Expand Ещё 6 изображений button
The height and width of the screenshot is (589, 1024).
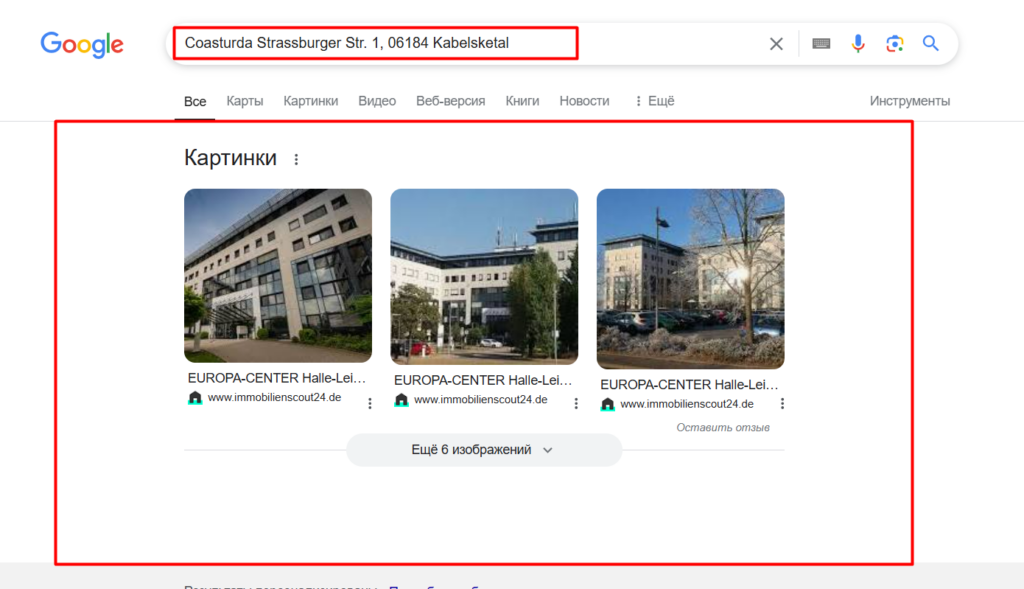click(484, 450)
